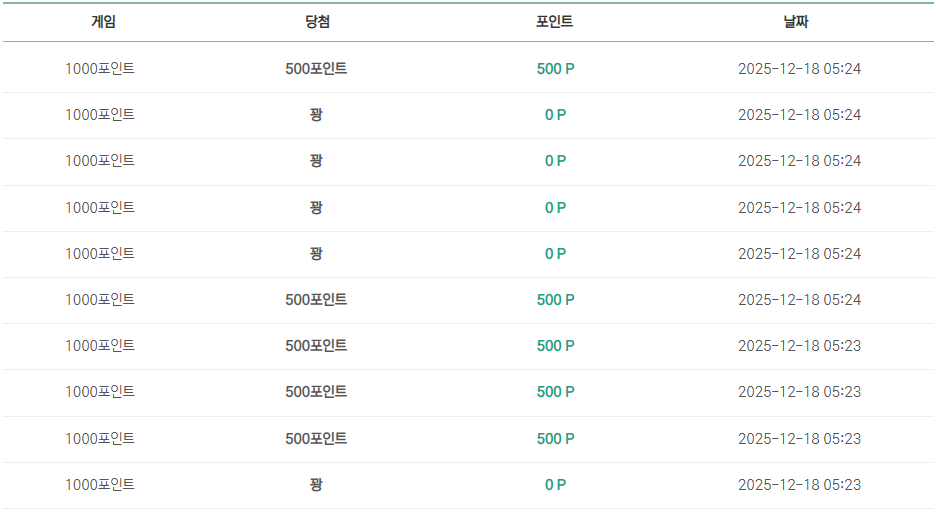Select the 날짜 column header
Image resolution: width=936 pixels, height=519 pixels.
[796, 22]
